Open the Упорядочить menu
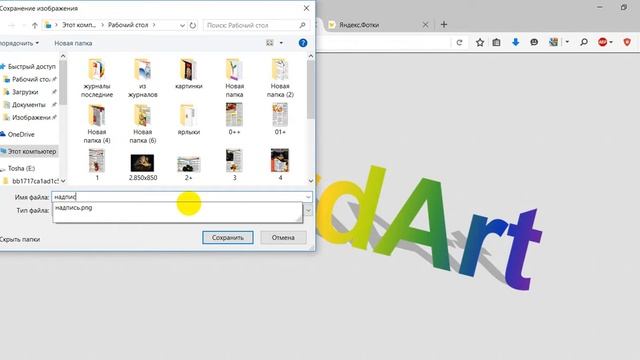Screen dimensions: 640x360 tap(19, 43)
